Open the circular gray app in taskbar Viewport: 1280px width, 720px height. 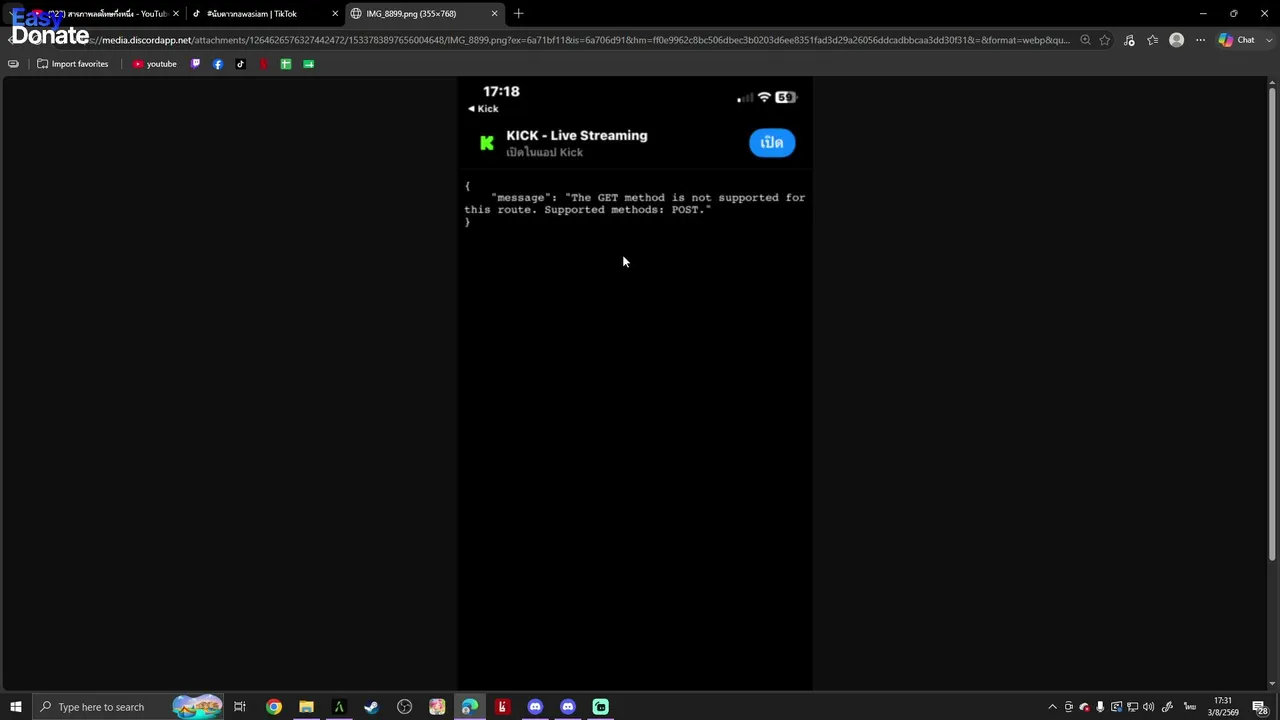click(404, 707)
